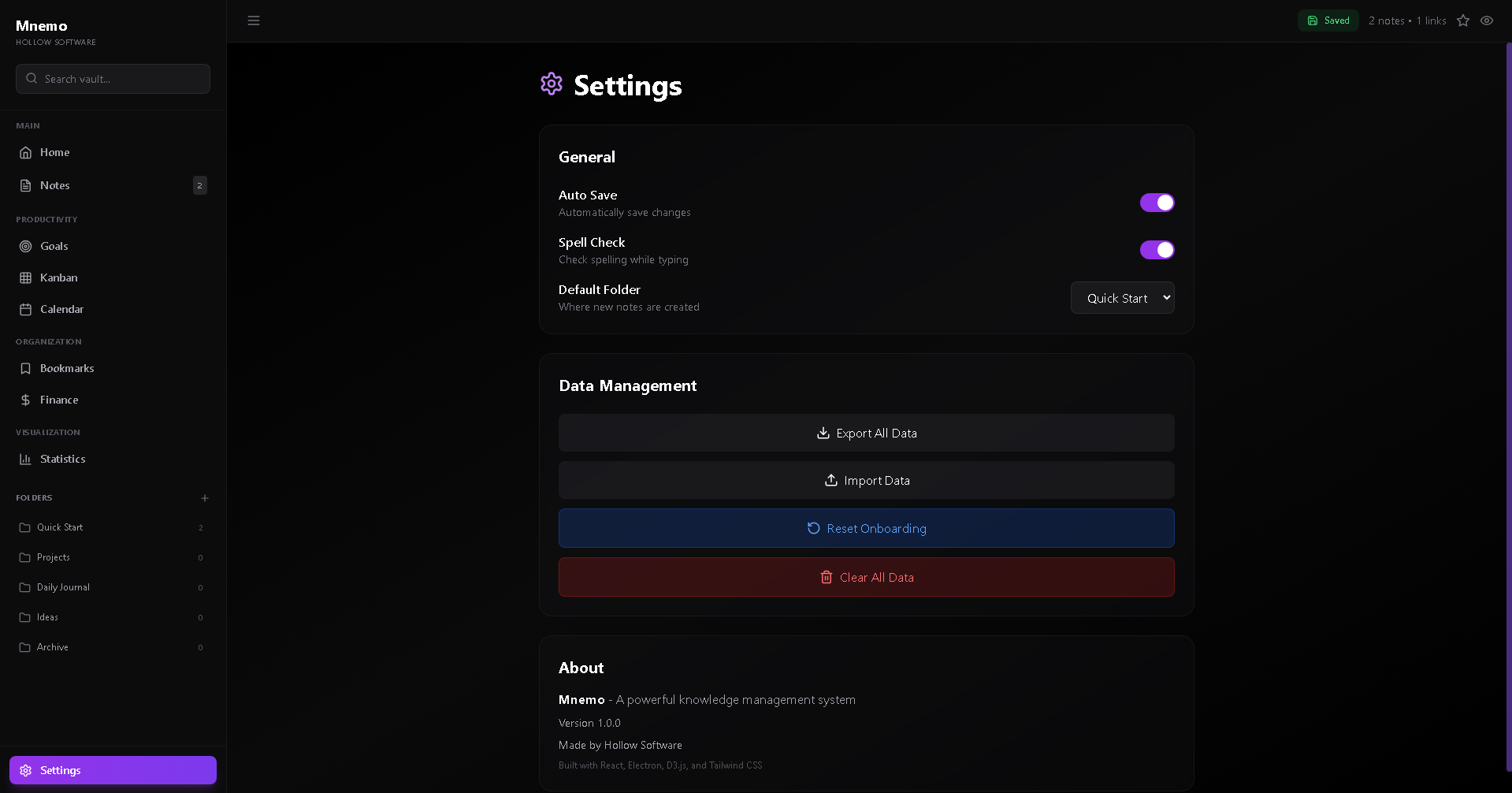Open the Calendar view
Screen dimensions: 1512x793
pos(61,309)
